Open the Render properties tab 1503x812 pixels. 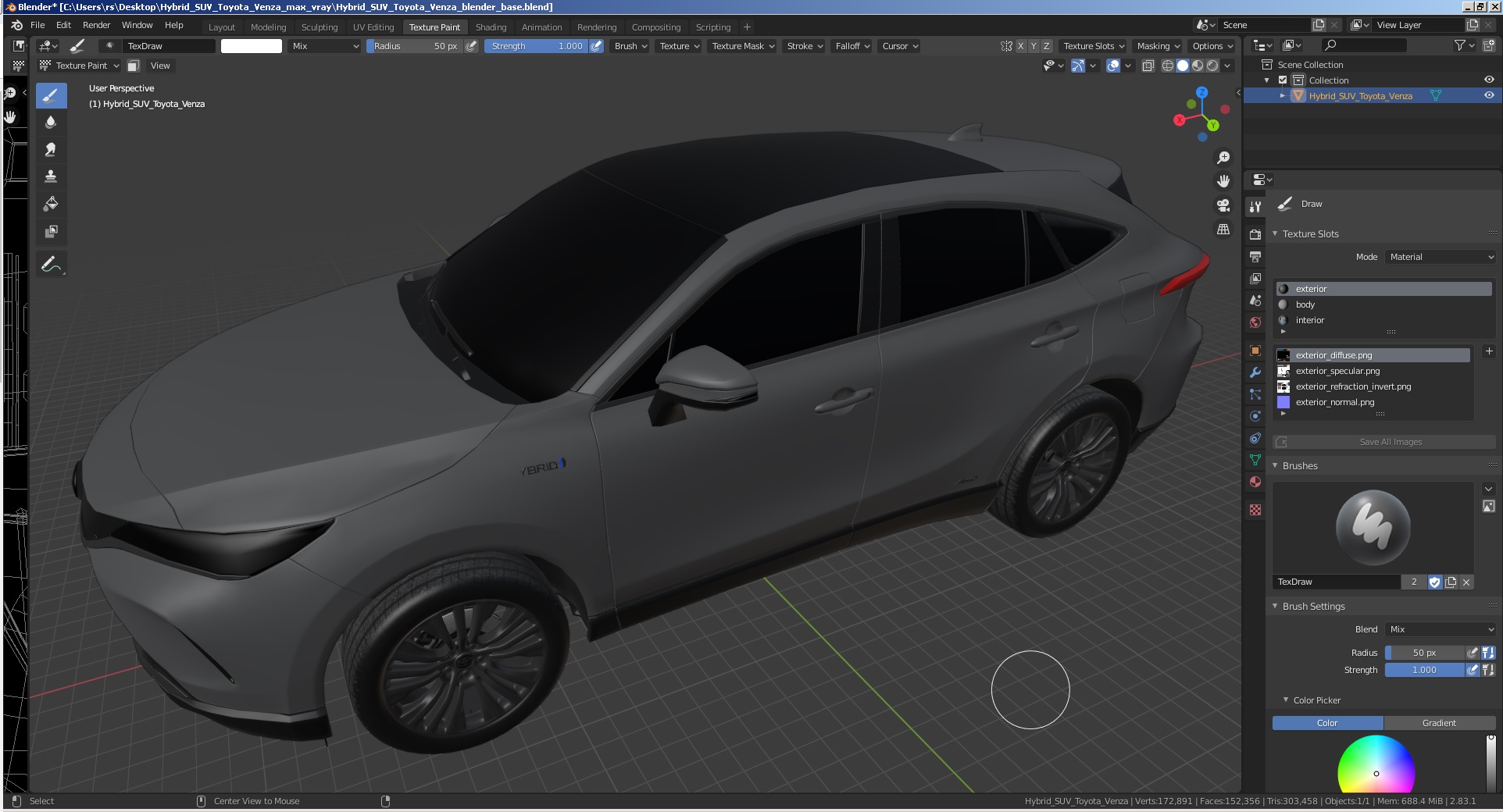pyautogui.click(x=1255, y=235)
